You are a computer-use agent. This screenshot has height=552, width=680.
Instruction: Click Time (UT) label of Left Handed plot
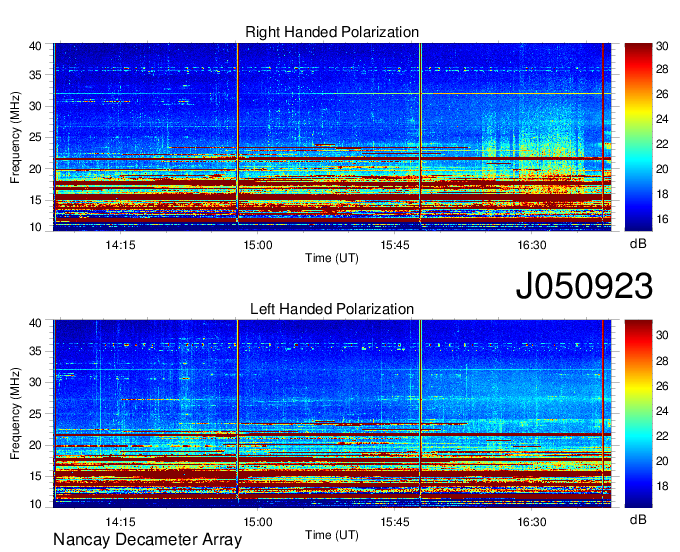click(x=332, y=535)
